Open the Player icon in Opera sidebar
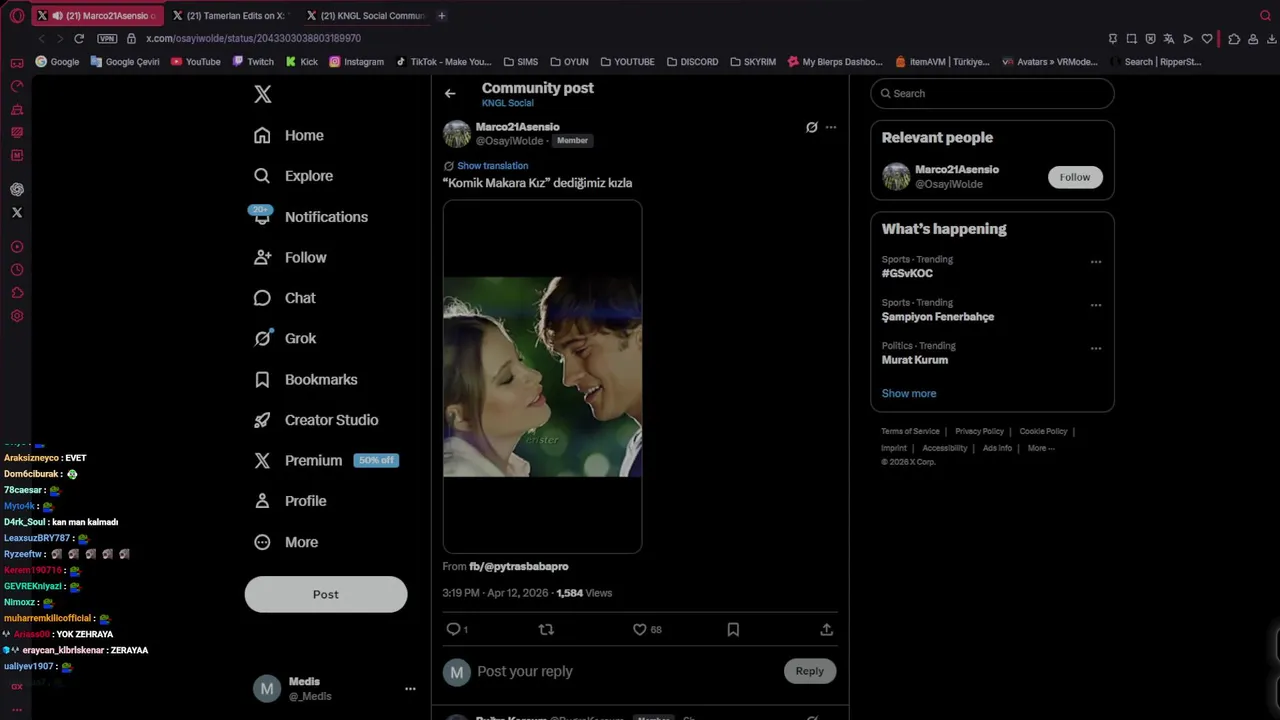Screen dimensions: 1280x720 17,247
